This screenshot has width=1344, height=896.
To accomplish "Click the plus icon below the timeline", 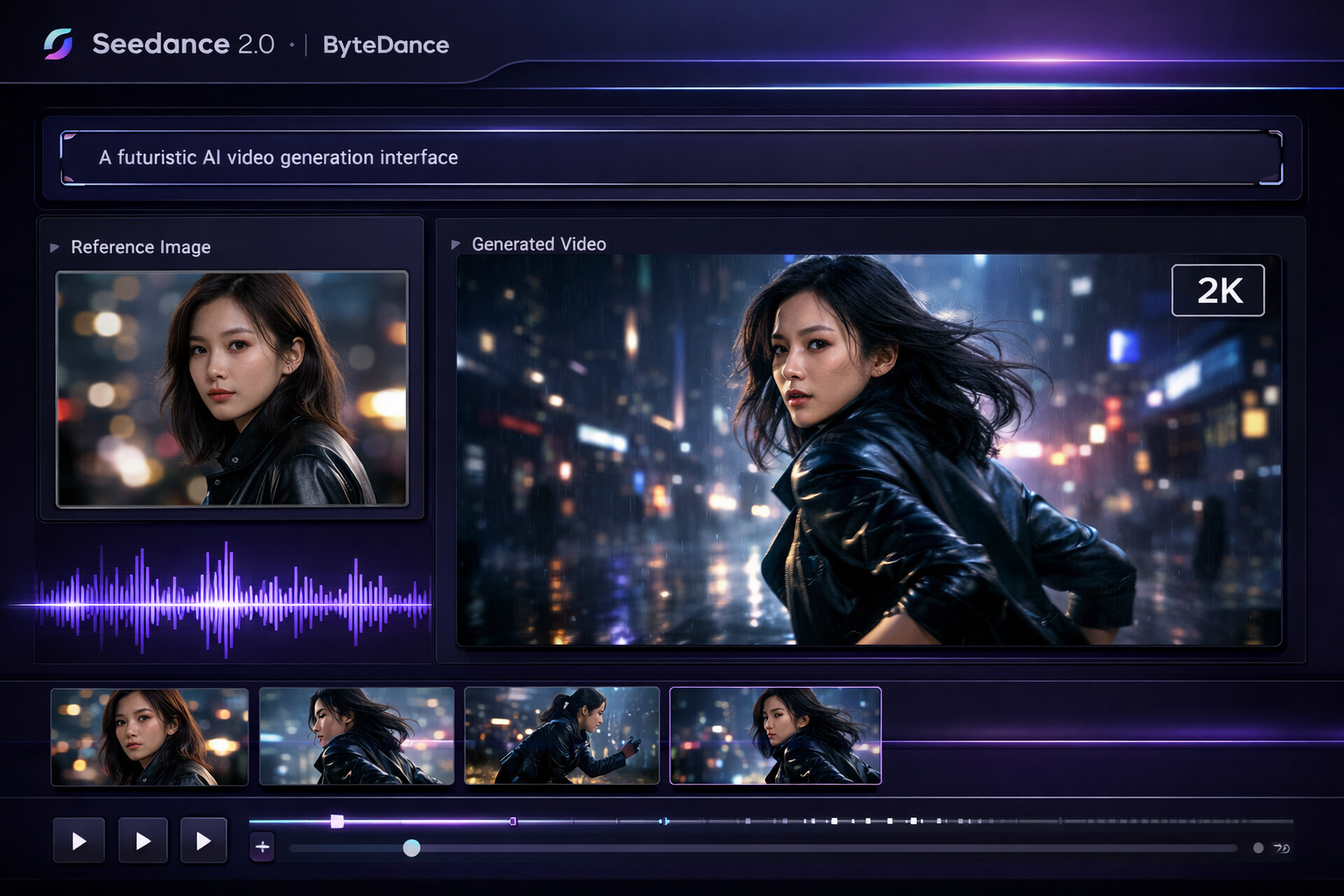I will pyautogui.click(x=262, y=847).
